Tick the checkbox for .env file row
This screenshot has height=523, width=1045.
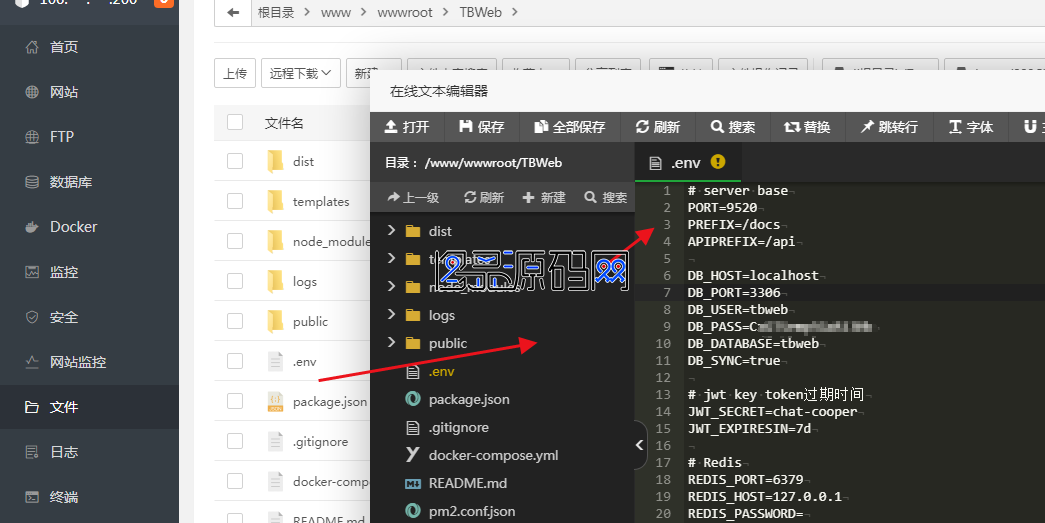[235, 361]
